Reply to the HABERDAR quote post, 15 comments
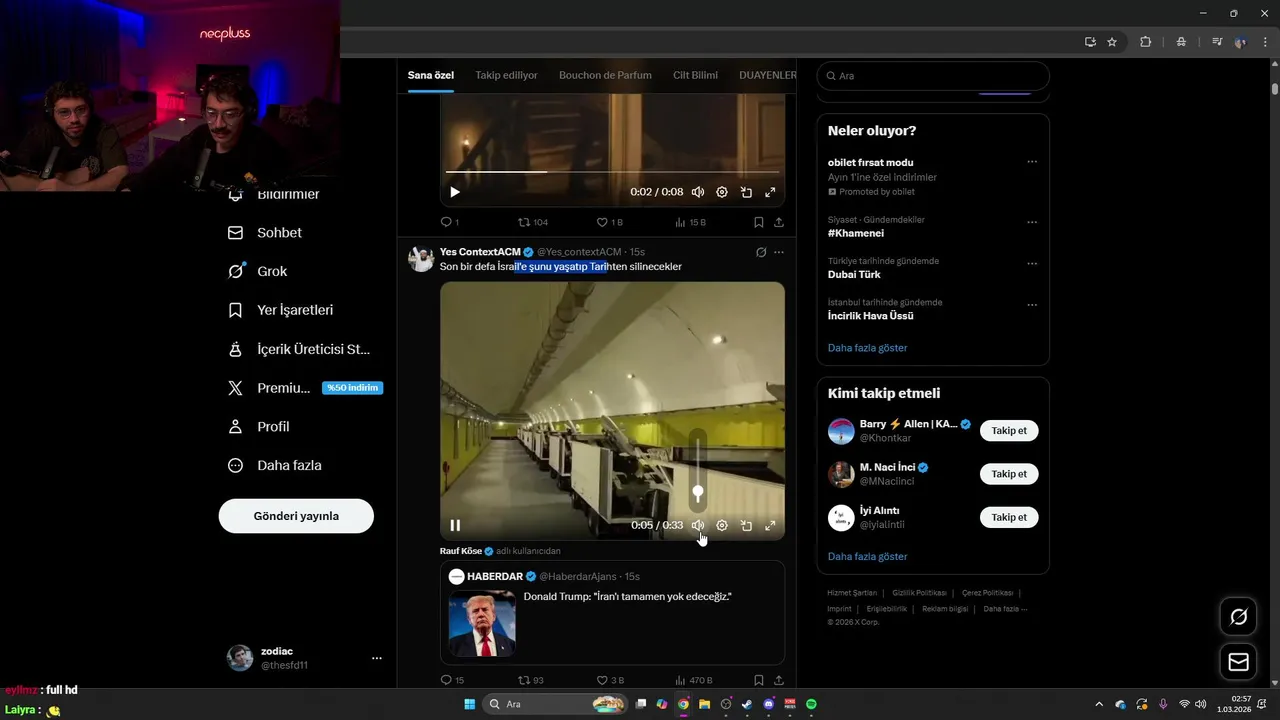The height and width of the screenshot is (720, 1280). click(x=452, y=680)
